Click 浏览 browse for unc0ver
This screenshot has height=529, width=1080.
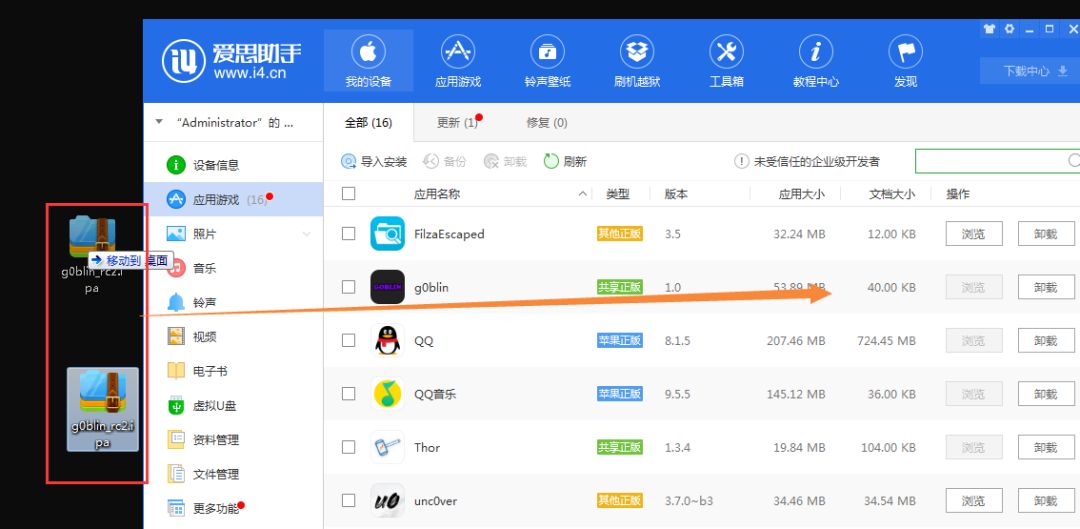click(x=974, y=500)
